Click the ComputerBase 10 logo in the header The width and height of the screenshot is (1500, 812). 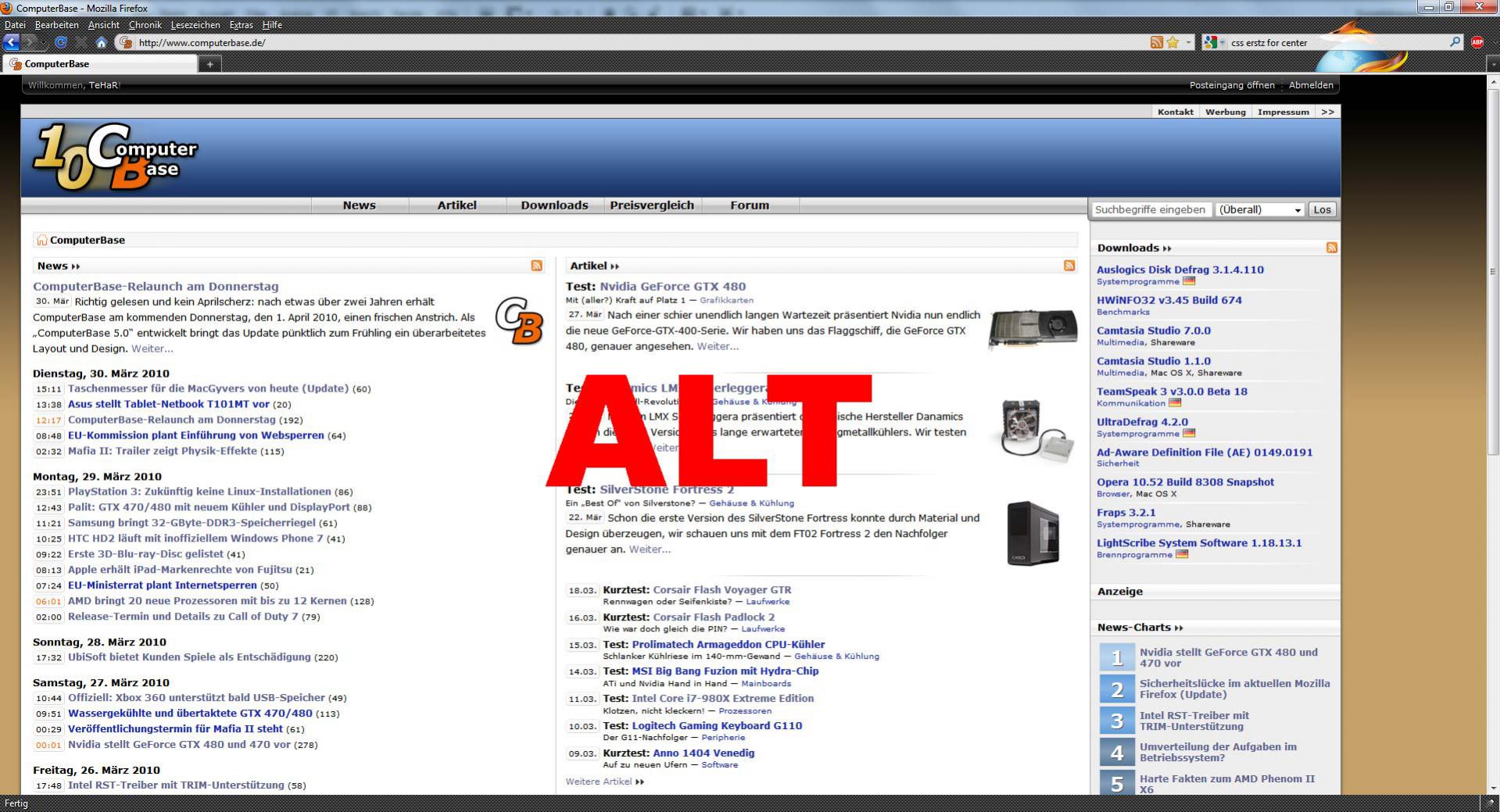tap(115, 157)
